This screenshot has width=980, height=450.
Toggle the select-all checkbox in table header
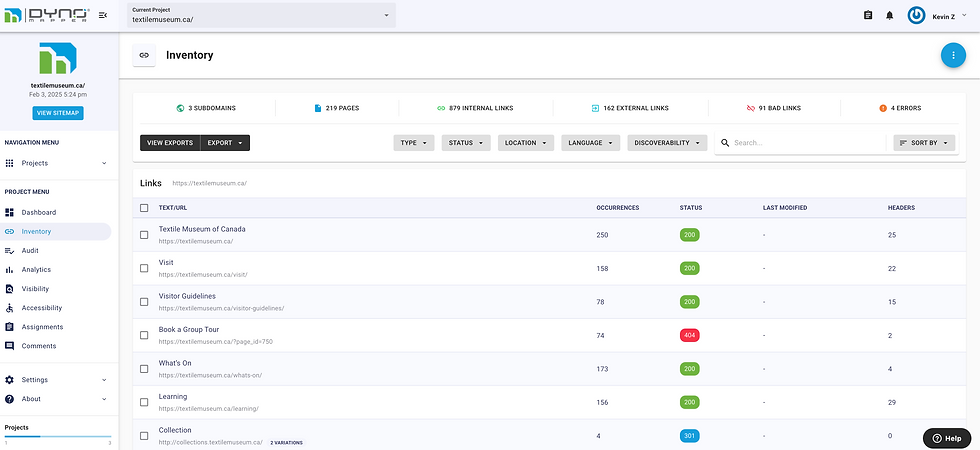point(144,208)
